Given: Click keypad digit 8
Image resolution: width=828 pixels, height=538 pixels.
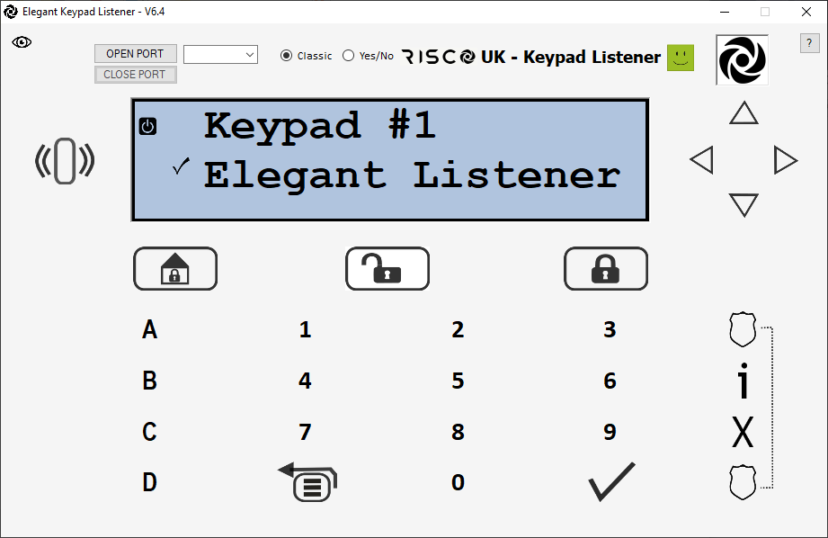Looking at the screenshot, I should pyautogui.click(x=458, y=432).
